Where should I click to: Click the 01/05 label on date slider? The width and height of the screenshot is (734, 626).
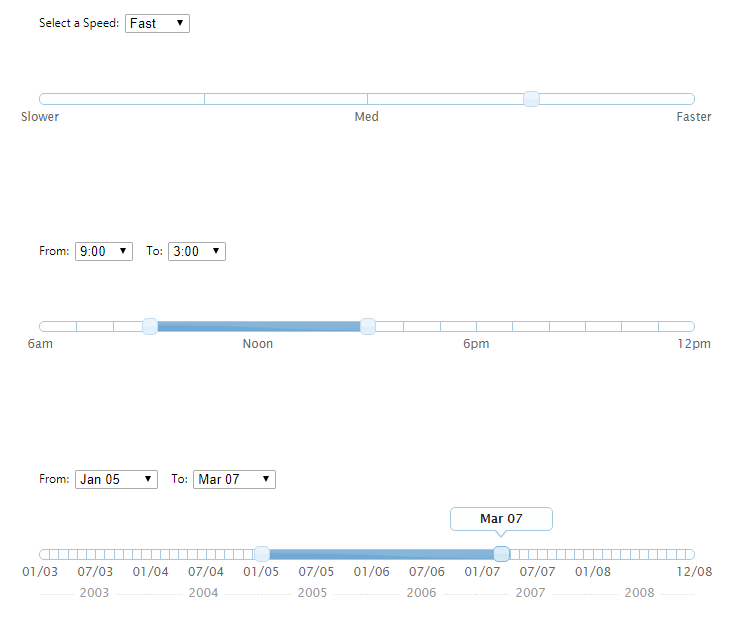(261, 572)
